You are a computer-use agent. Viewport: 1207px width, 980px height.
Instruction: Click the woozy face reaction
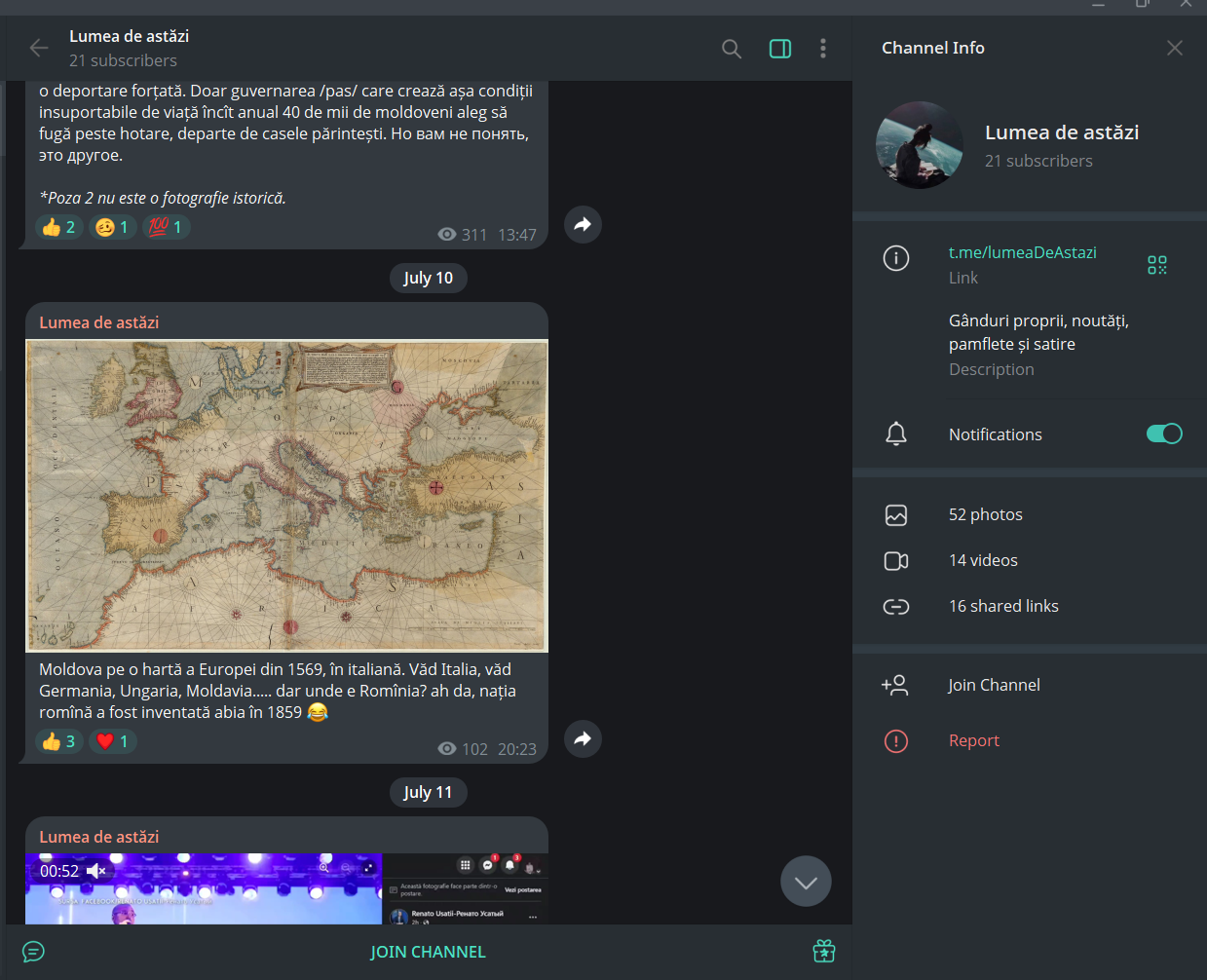(112, 227)
